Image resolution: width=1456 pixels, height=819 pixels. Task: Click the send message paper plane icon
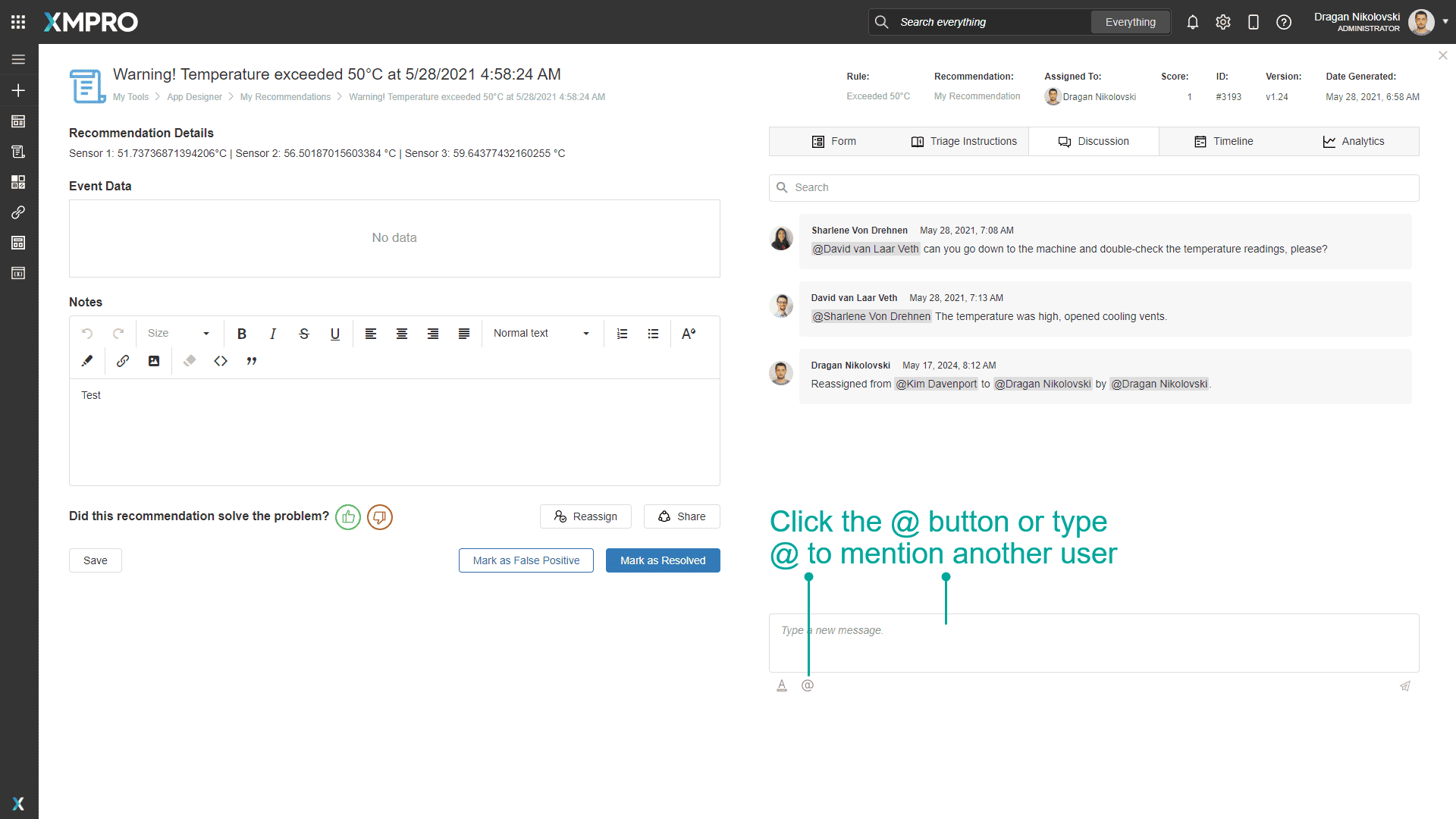click(x=1404, y=686)
